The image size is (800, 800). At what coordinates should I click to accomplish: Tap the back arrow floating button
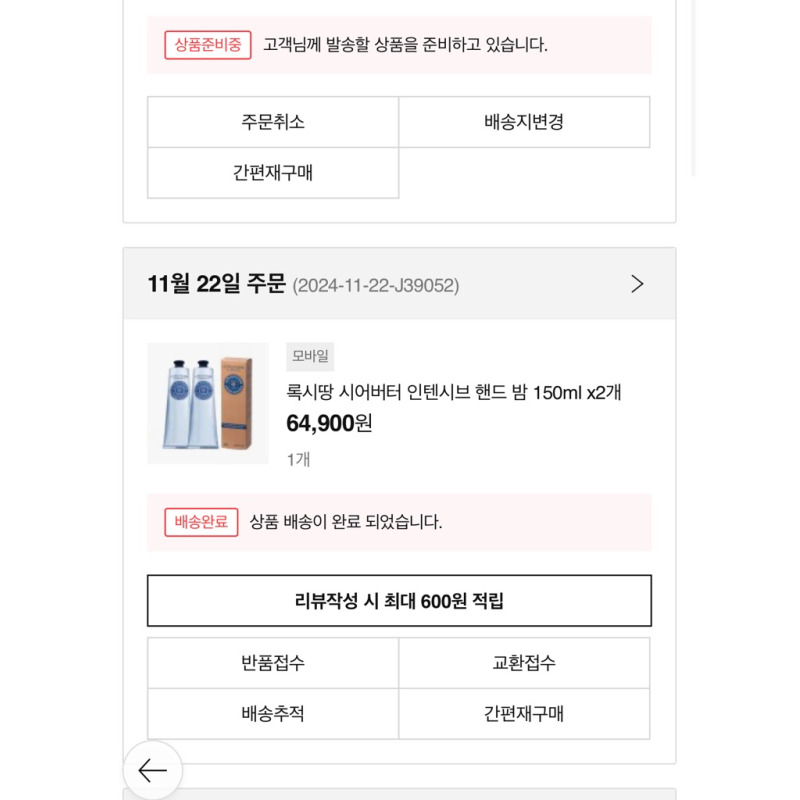tap(153, 770)
